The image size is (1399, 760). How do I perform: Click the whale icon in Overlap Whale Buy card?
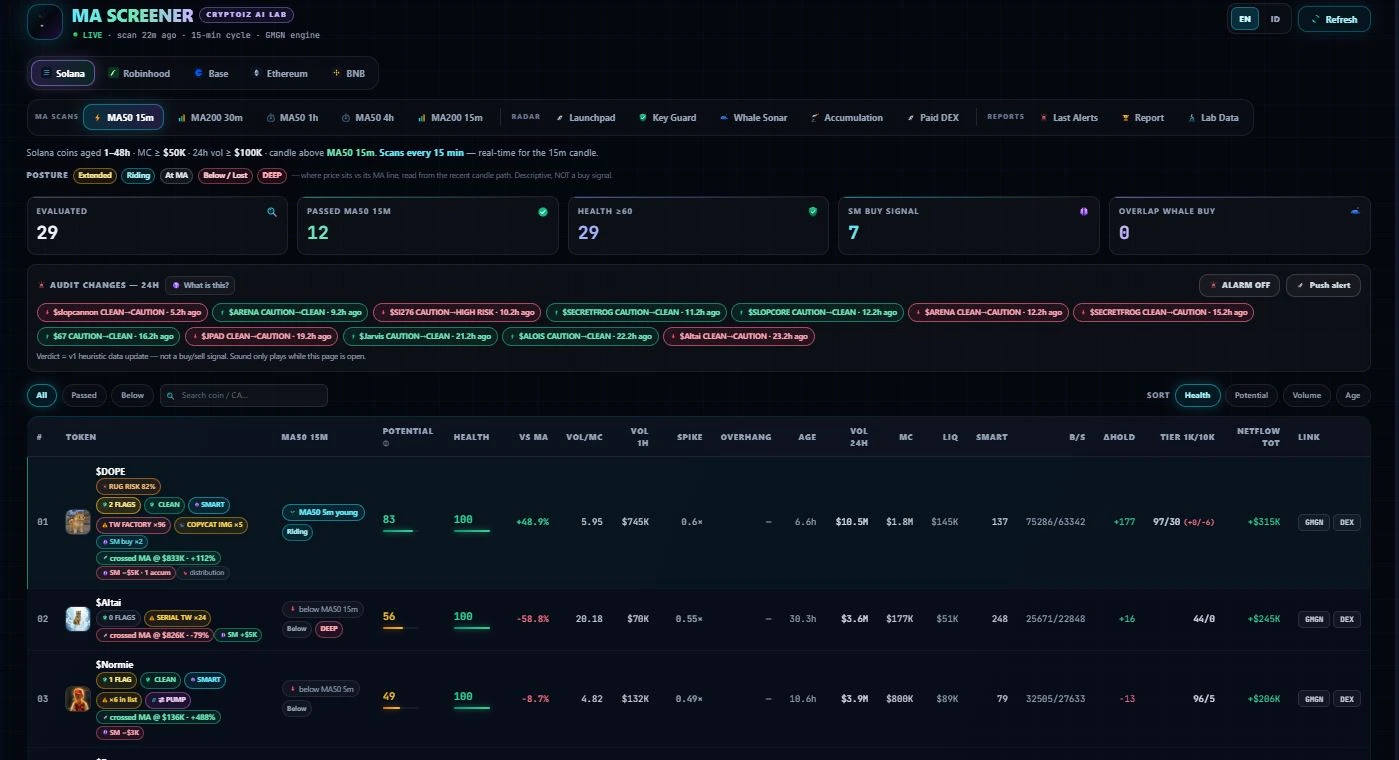tap(1355, 212)
